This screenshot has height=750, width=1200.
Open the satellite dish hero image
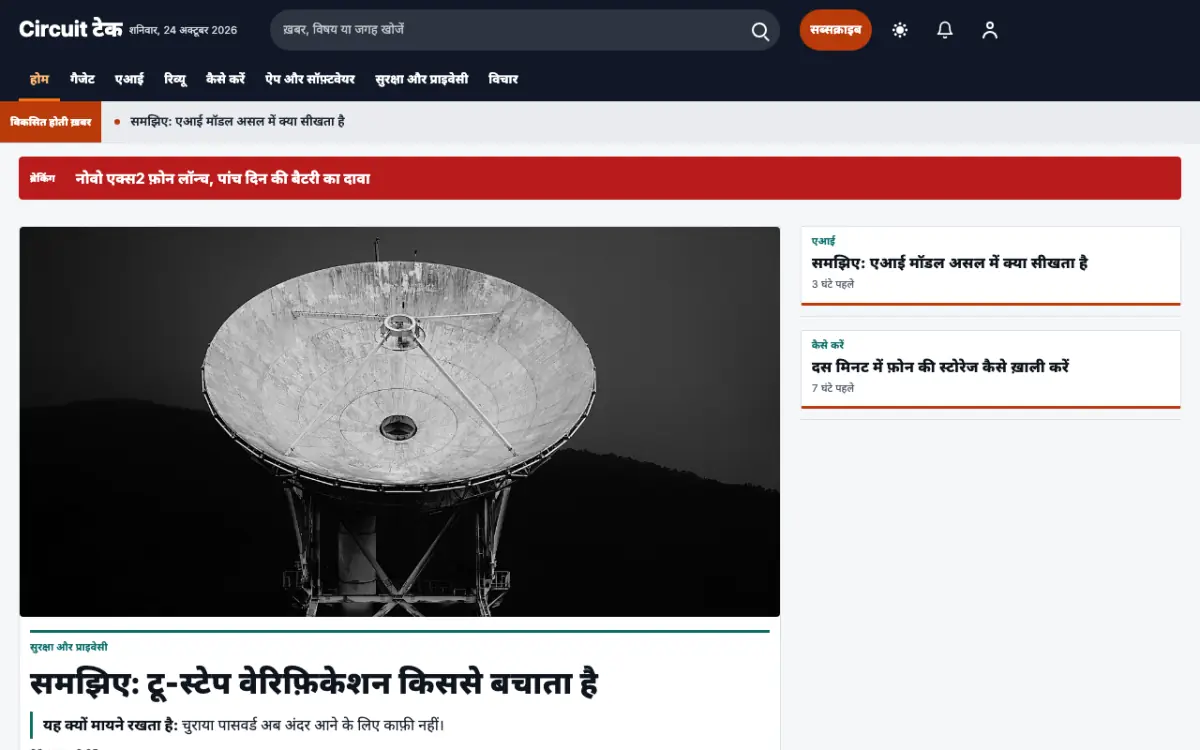click(x=400, y=422)
